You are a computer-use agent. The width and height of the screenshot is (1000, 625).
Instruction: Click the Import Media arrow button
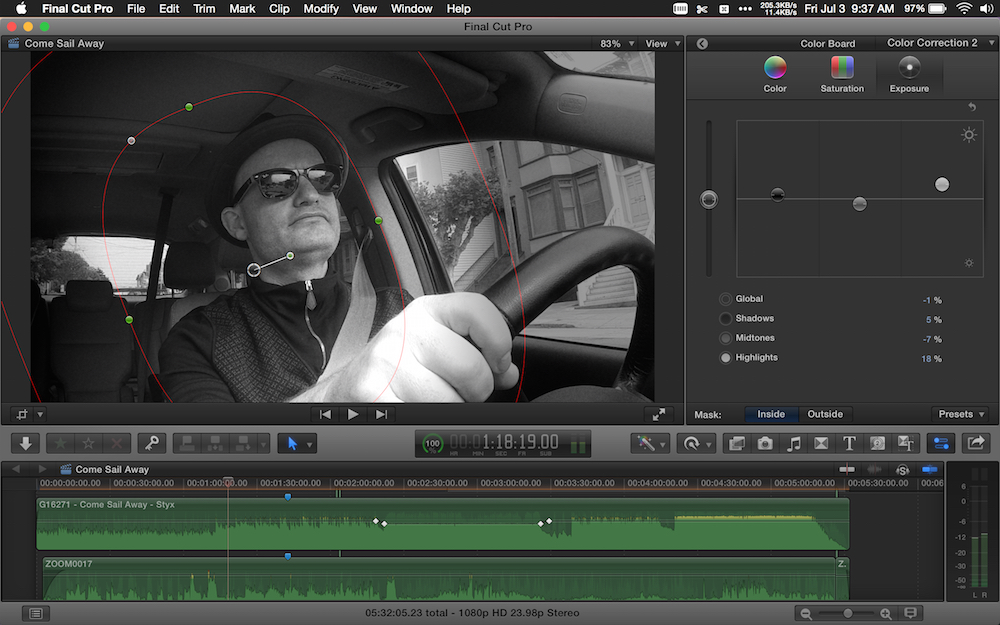click(x=26, y=443)
